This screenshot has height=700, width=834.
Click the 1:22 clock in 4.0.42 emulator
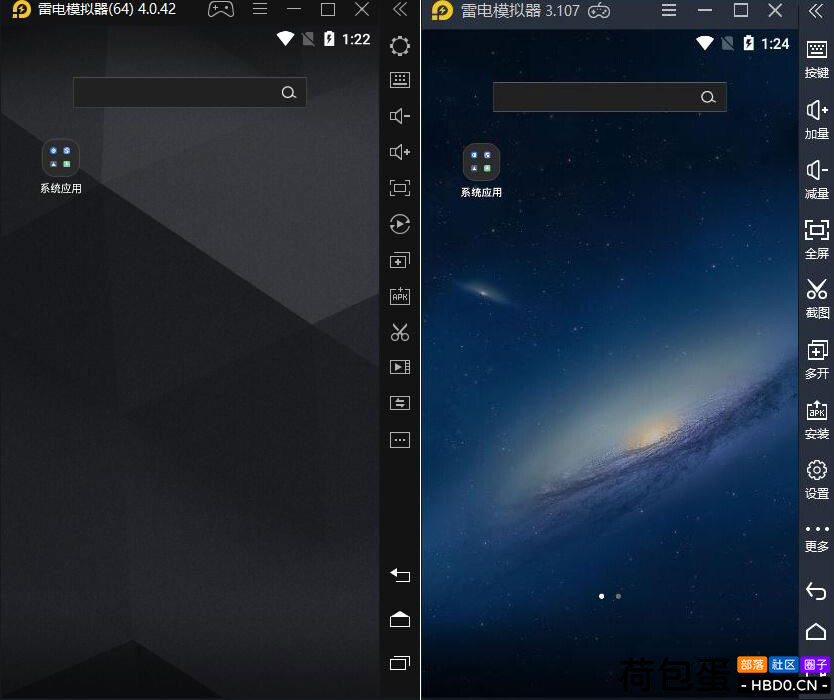[356, 39]
